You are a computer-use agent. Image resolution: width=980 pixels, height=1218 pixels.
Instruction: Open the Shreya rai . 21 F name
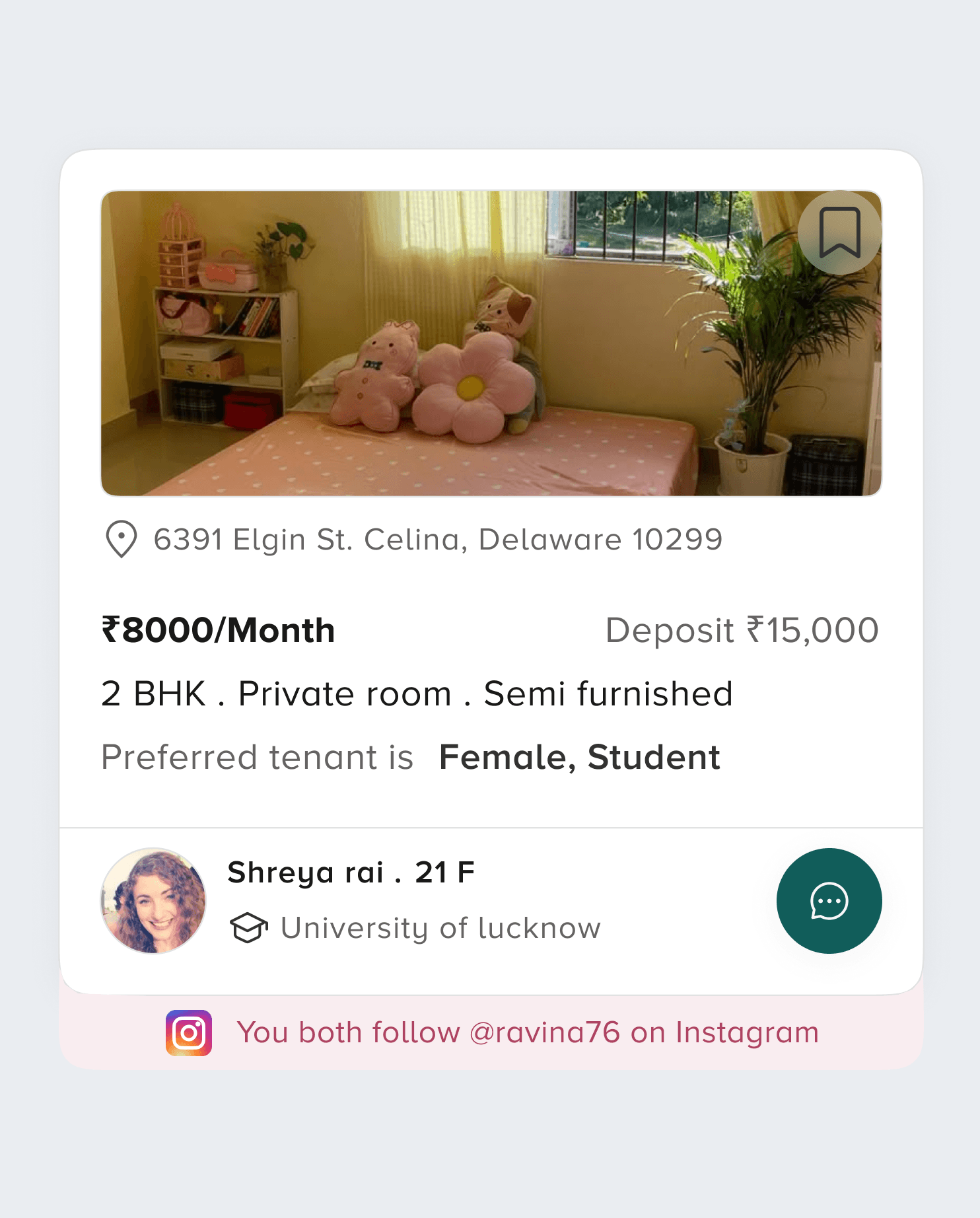click(x=351, y=872)
